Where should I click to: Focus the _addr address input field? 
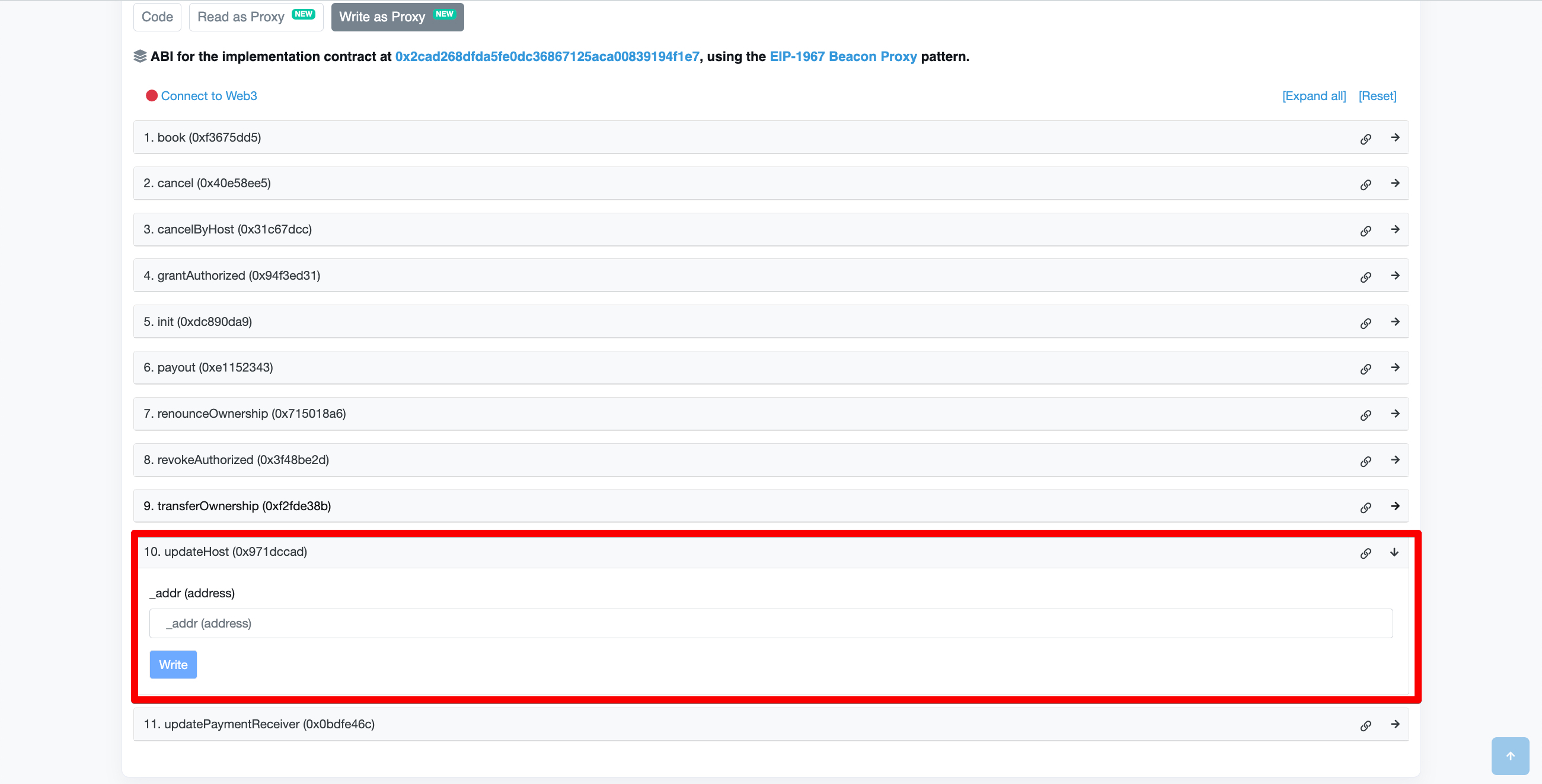click(771, 623)
